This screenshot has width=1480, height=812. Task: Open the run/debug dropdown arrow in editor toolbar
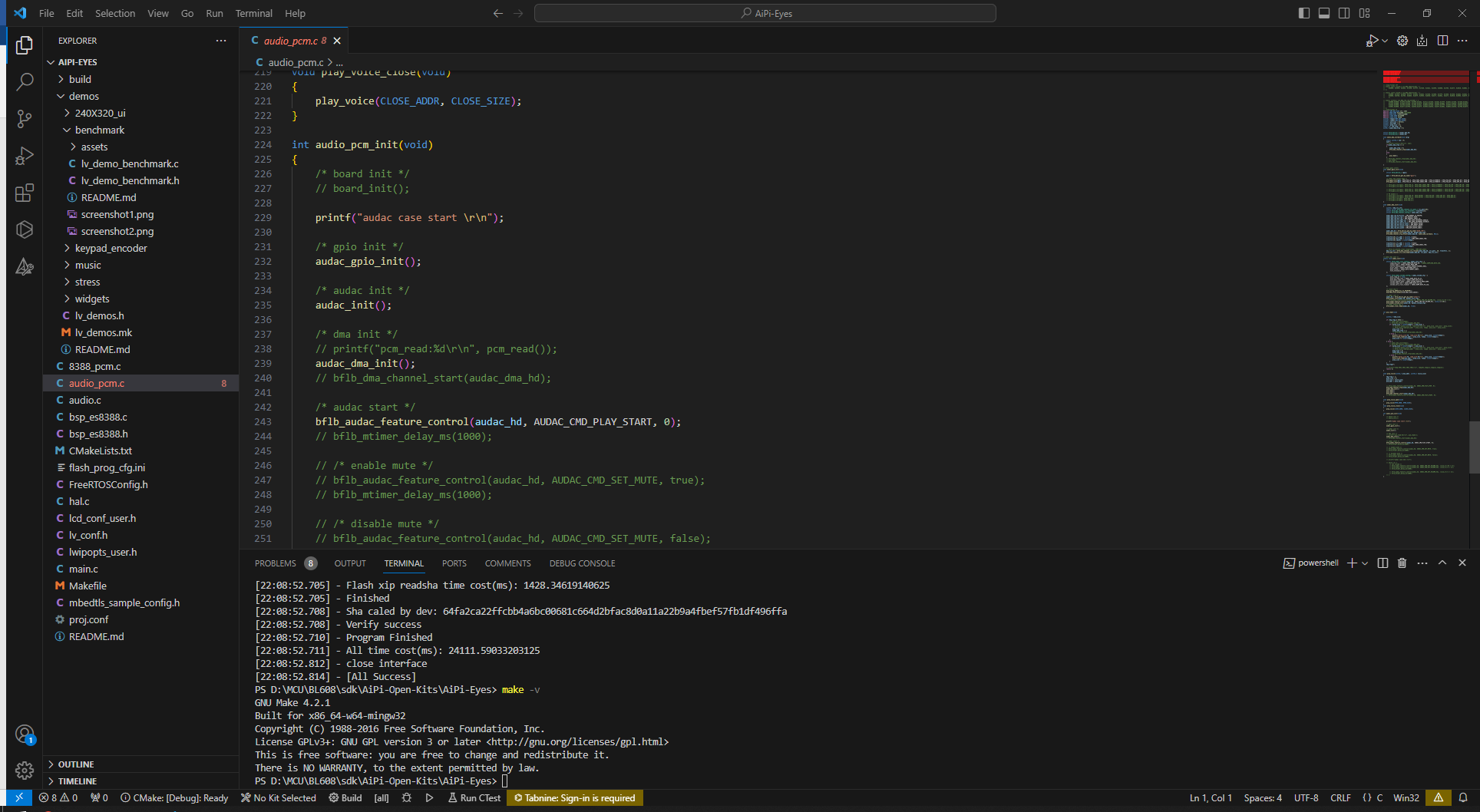1385,41
